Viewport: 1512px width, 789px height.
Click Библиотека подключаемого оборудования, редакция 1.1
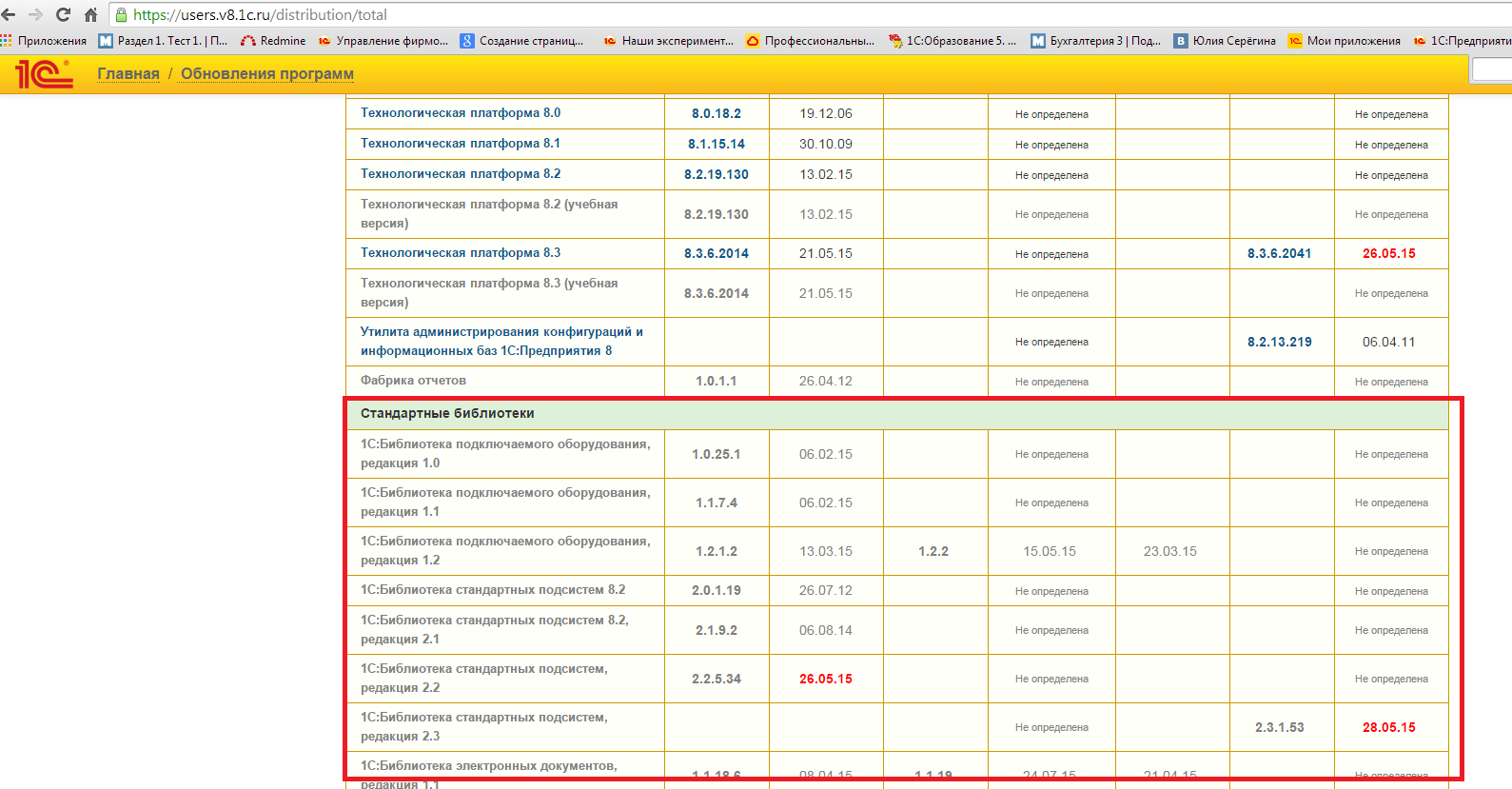coord(505,503)
